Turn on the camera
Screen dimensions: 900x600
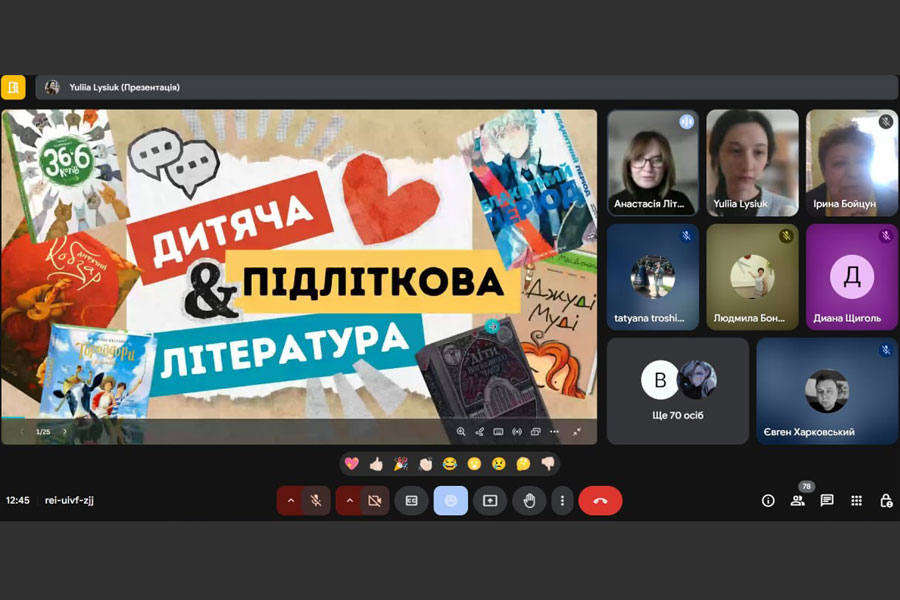point(375,501)
